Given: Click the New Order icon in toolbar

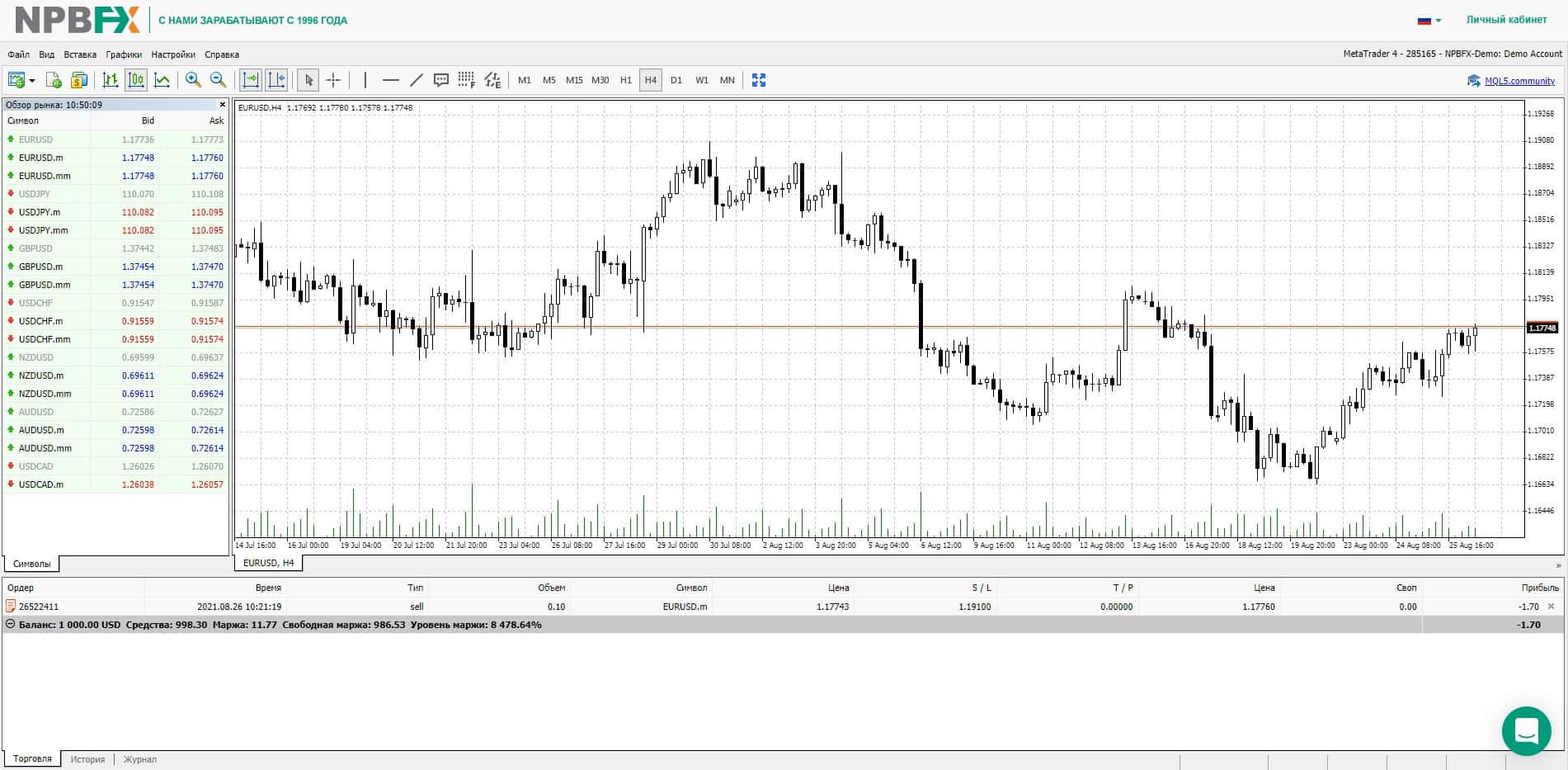Looking at the screenshot, I should click(54, 80).
